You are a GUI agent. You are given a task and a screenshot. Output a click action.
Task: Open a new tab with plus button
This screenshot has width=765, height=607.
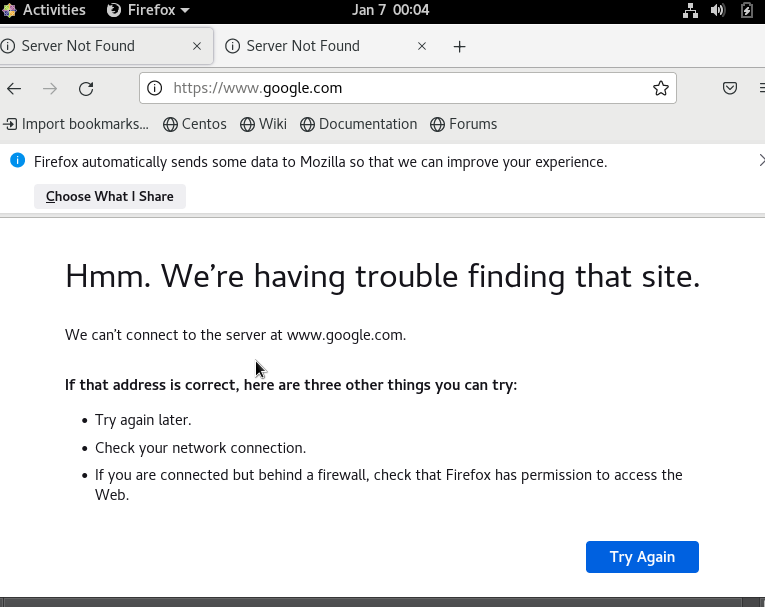click(459, 47)
